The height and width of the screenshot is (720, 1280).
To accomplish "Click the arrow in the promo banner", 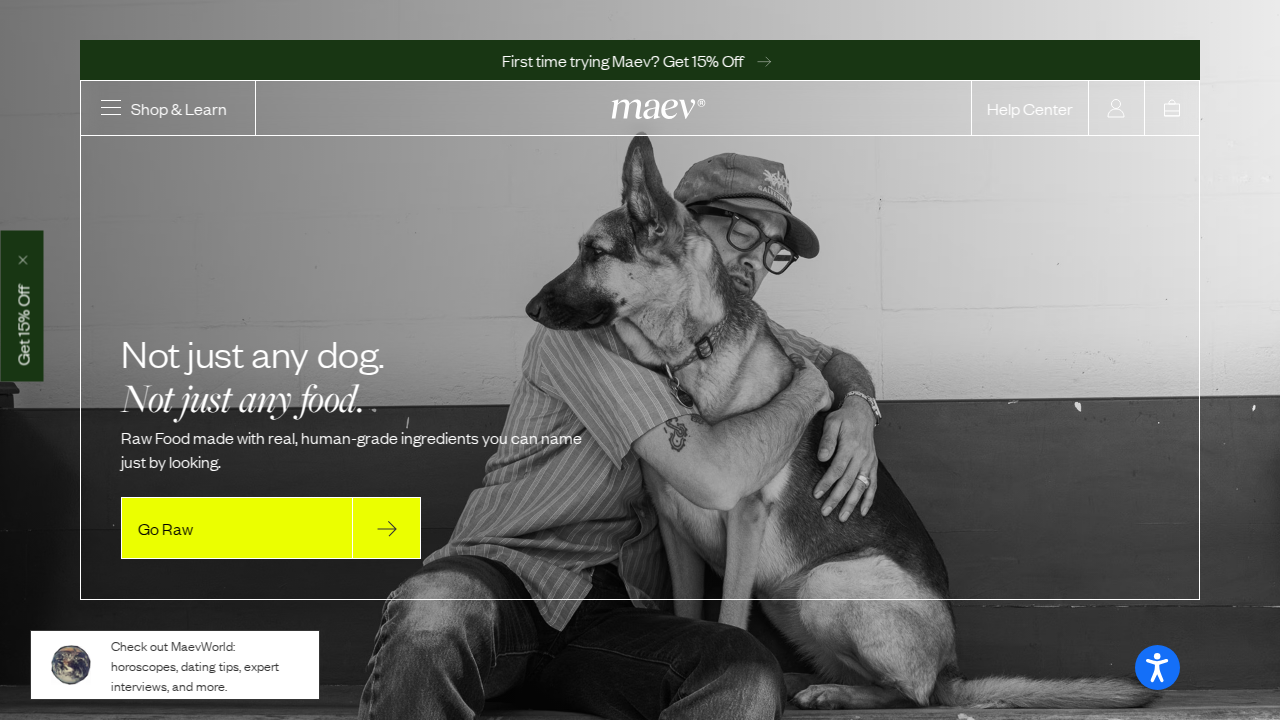I will [764, 61].
